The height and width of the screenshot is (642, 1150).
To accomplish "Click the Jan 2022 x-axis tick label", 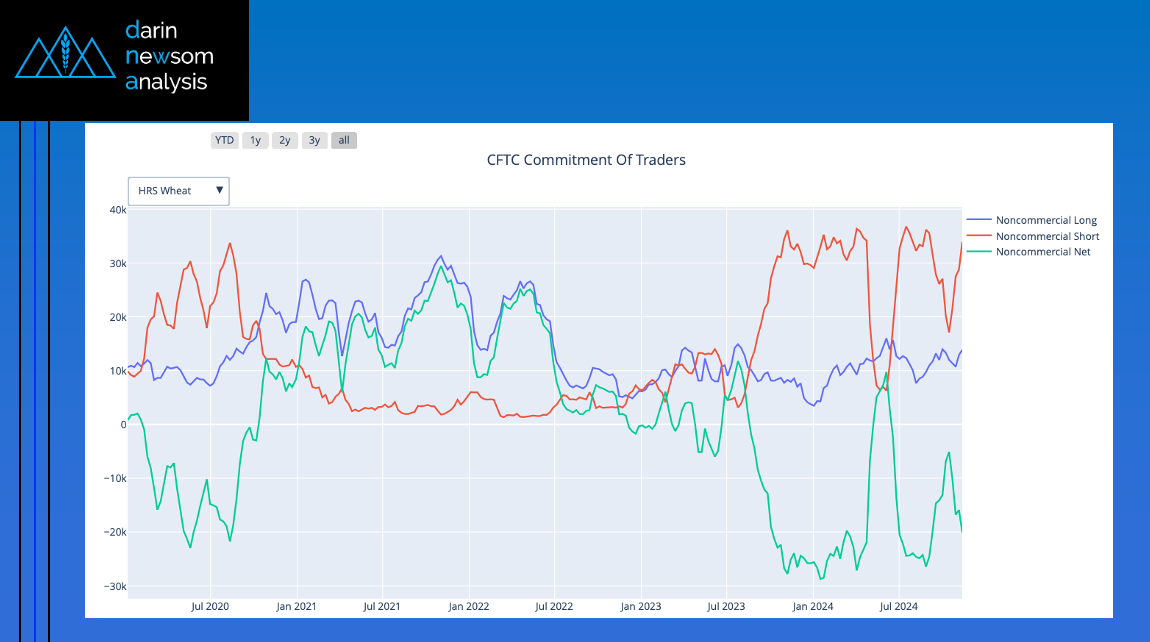I will pyautogui.click(x=468, y=606).
